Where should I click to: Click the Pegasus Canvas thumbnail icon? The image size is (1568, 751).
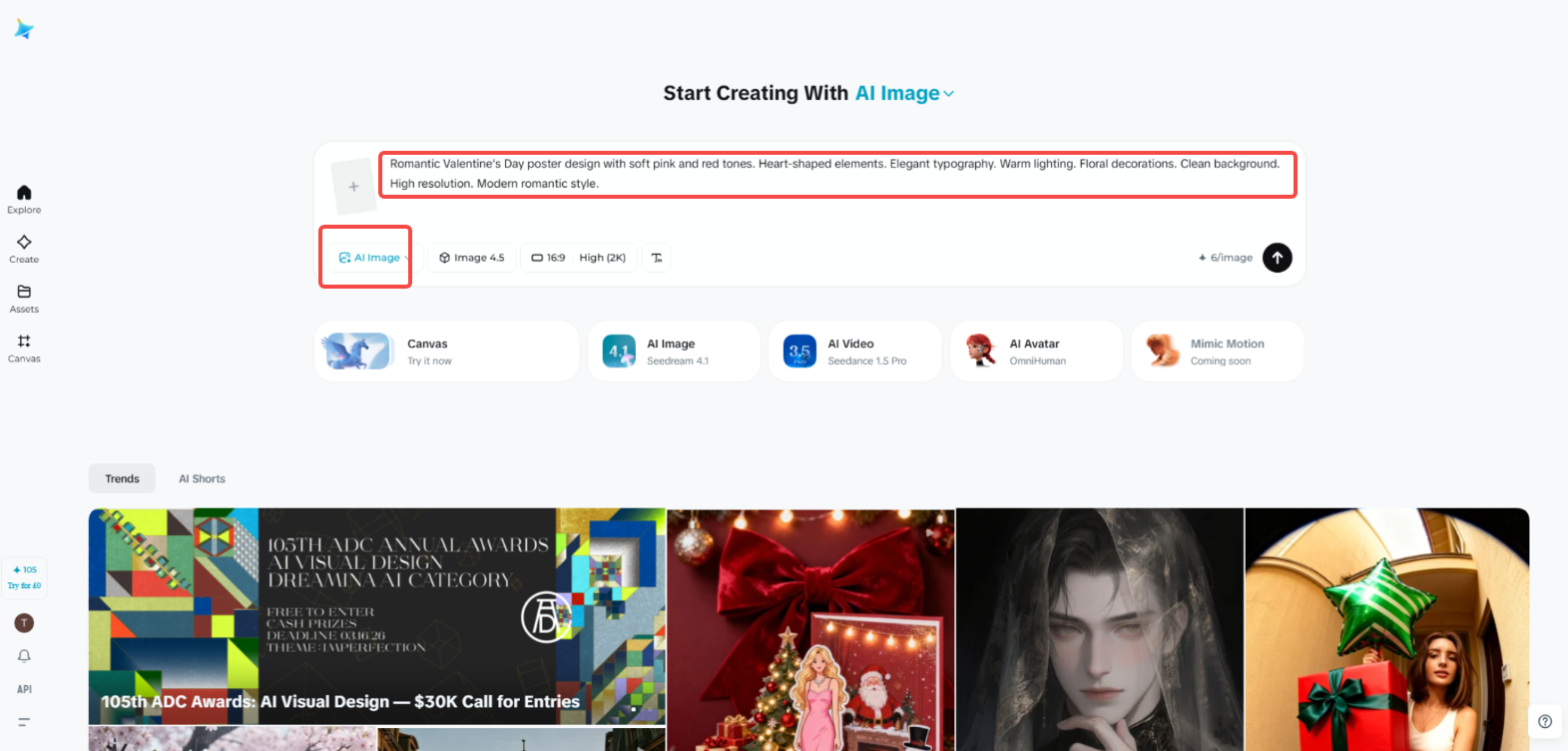(x=356, y=352)
